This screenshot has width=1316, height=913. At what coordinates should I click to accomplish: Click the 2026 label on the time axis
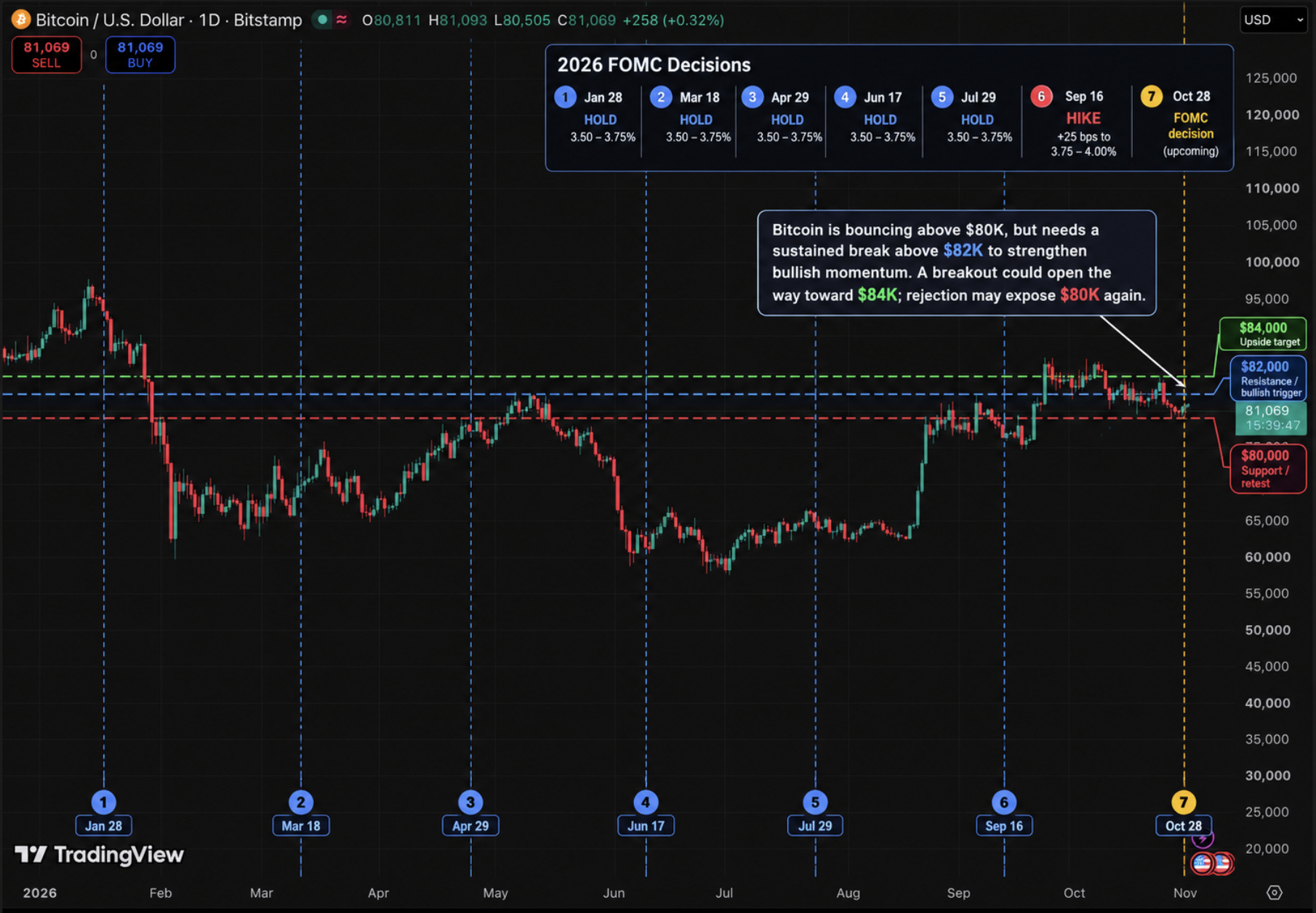39,893
